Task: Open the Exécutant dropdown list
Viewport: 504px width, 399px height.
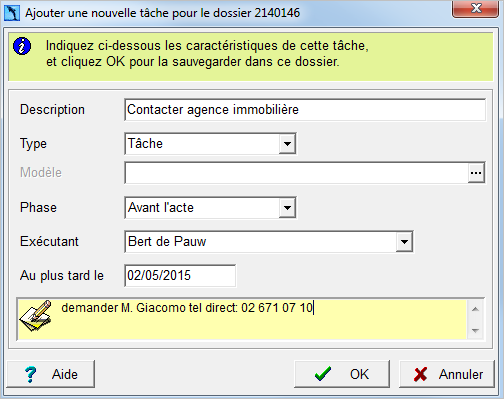Action: click(x=404, y=242)
